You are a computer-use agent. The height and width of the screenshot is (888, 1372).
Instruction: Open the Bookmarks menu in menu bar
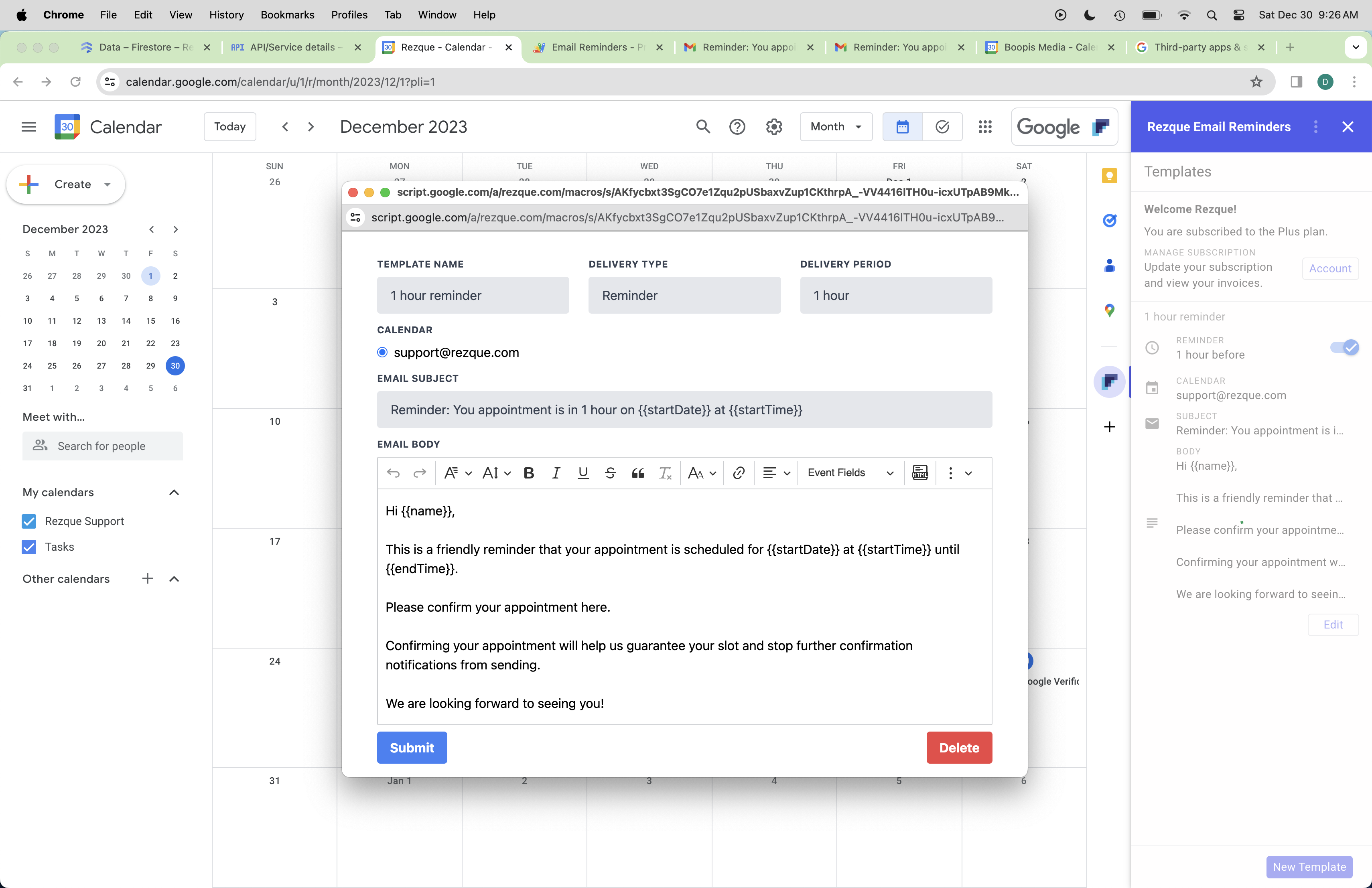click(287, 15)
